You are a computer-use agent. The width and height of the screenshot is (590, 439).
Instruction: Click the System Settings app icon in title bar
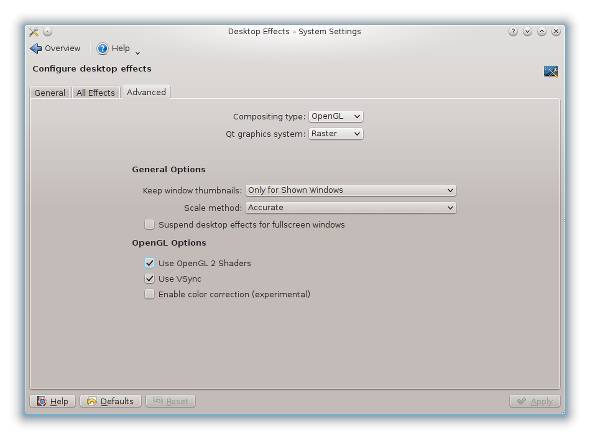[34, 32]
